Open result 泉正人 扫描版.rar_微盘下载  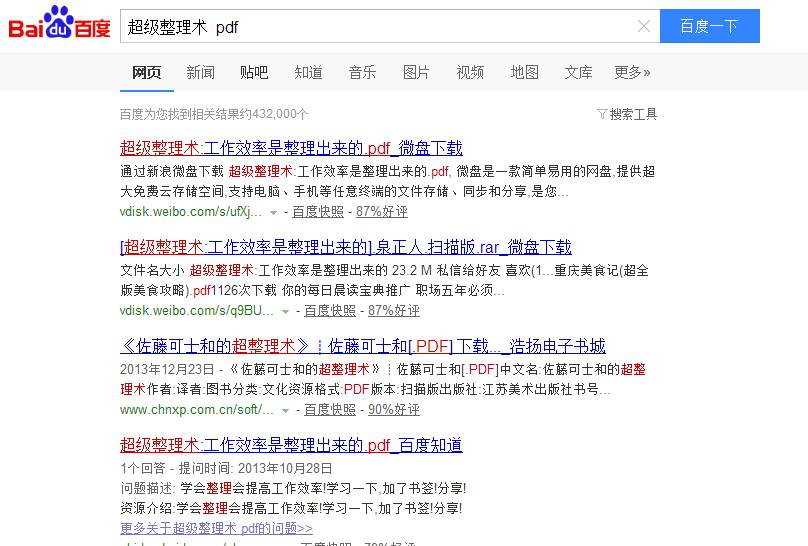pos(346,247)
